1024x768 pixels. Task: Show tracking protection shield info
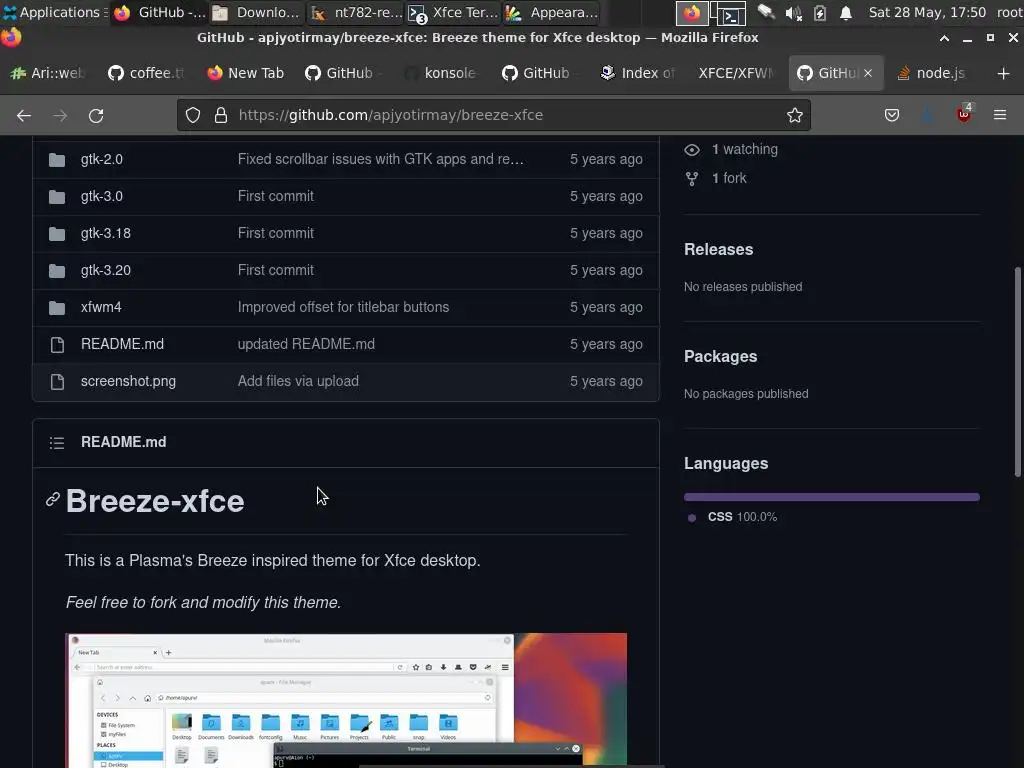pos(193,116)
